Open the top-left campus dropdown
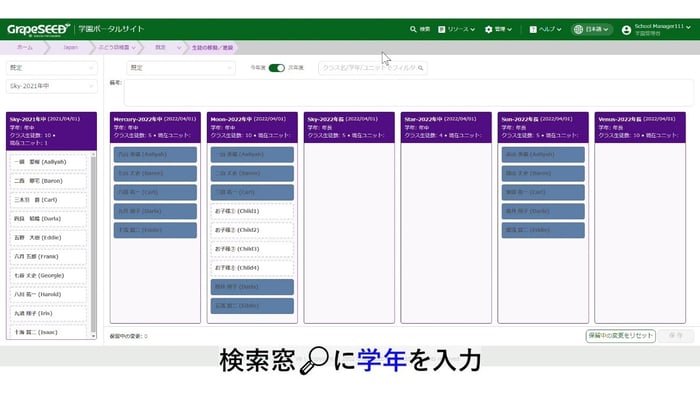700x393 pixels. (51, 67)
